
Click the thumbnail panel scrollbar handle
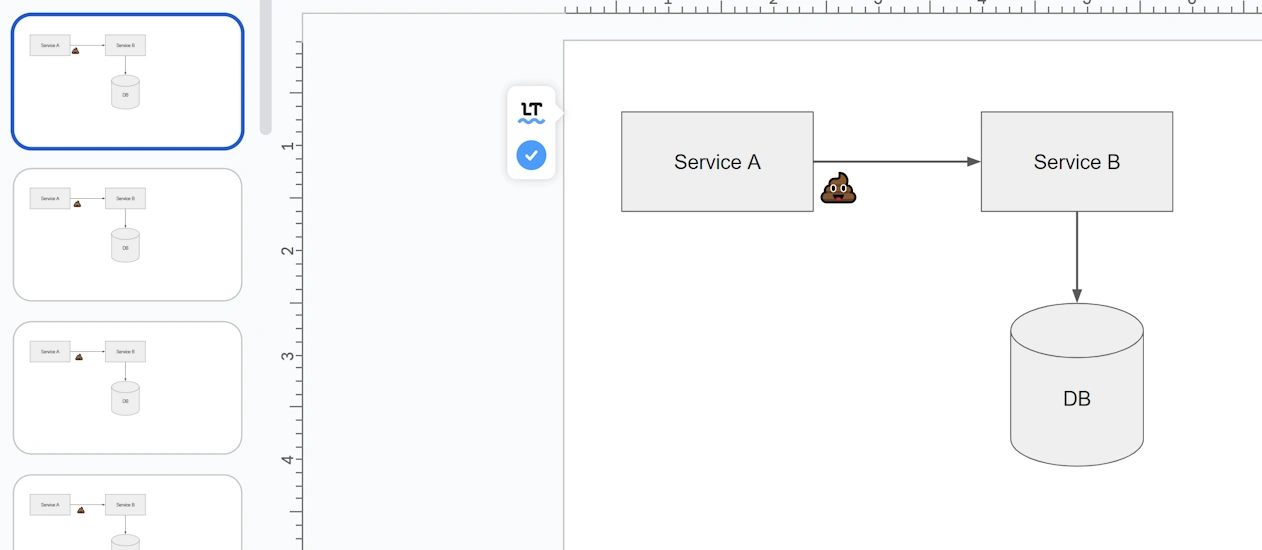[x=266, y=66]
